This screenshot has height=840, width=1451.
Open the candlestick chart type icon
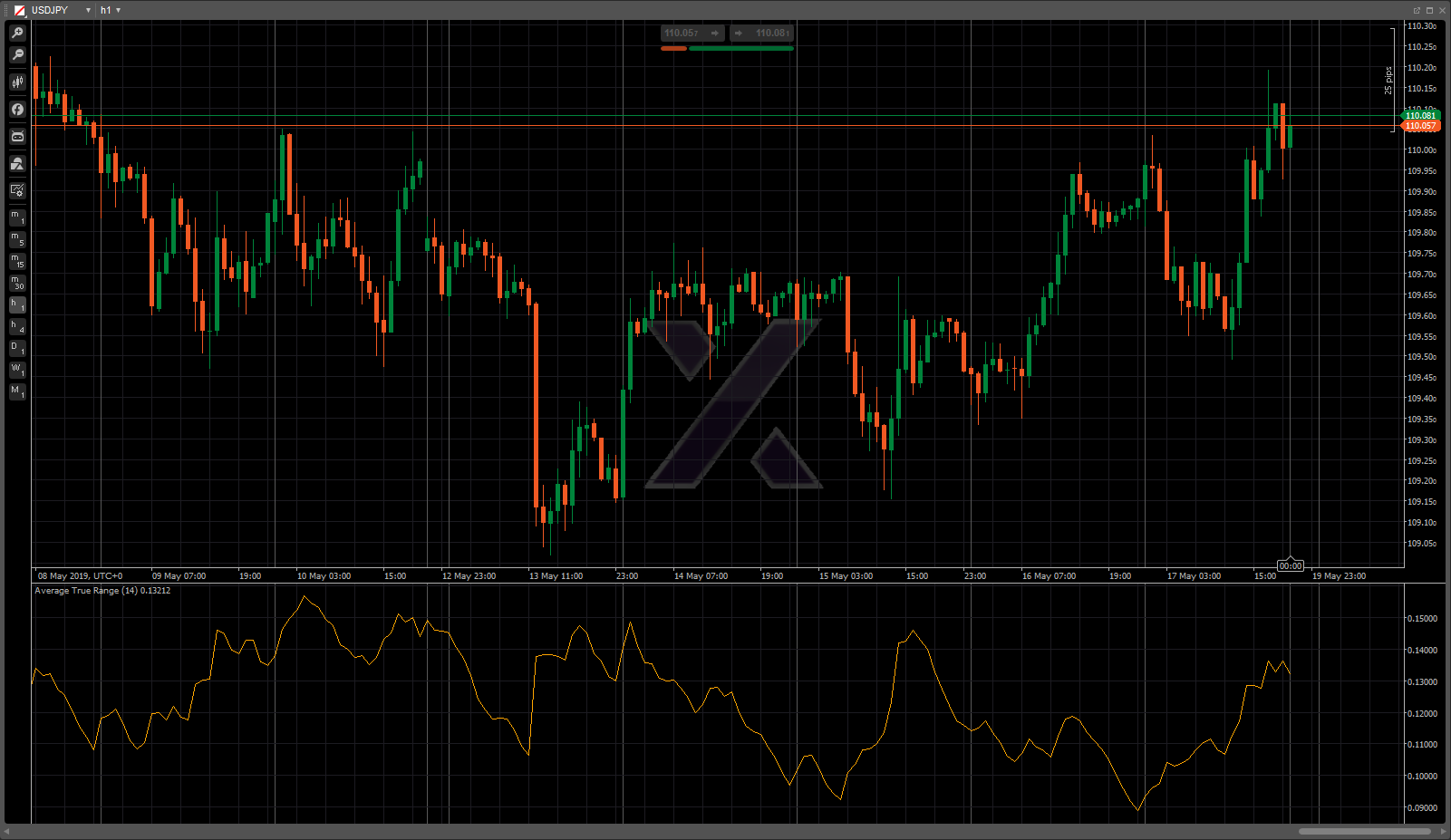(17, 82)
